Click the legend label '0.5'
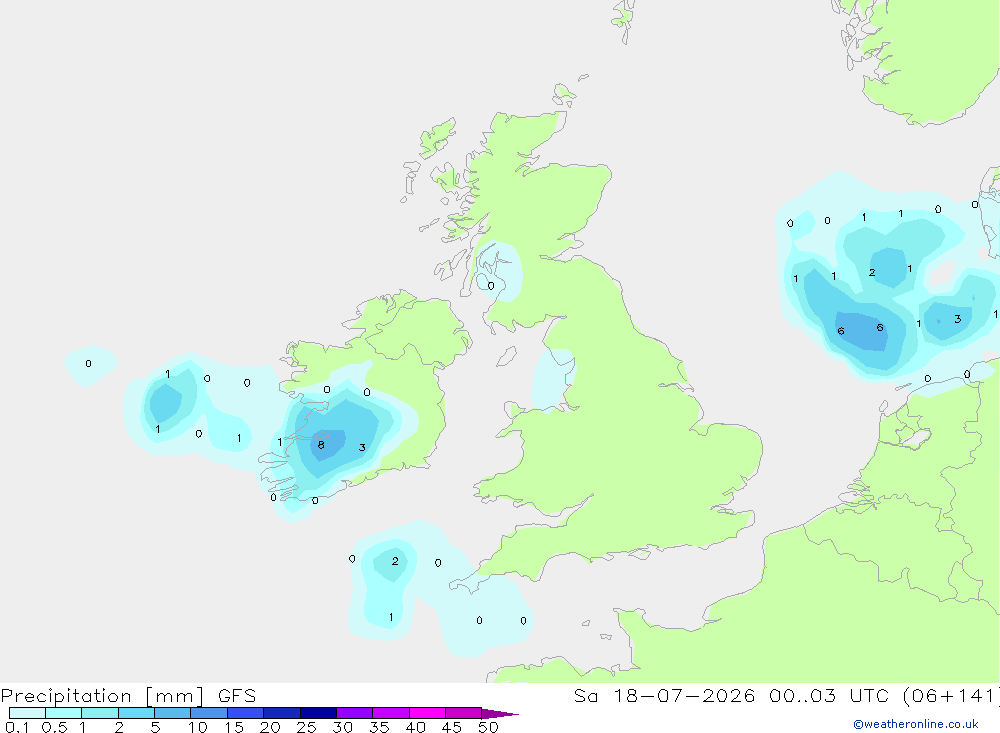Image resolution: width=1000 pixels, height=733 pixels. point(54,727)
